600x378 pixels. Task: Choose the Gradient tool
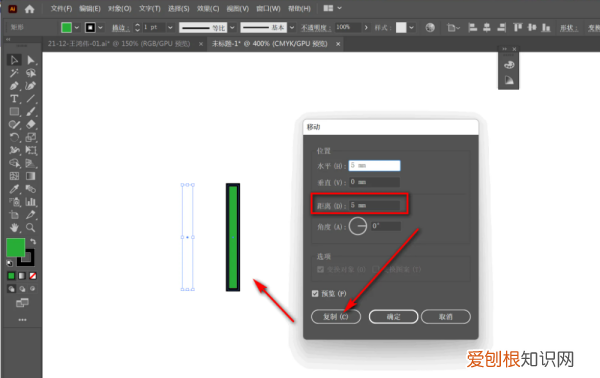point(31,176)
